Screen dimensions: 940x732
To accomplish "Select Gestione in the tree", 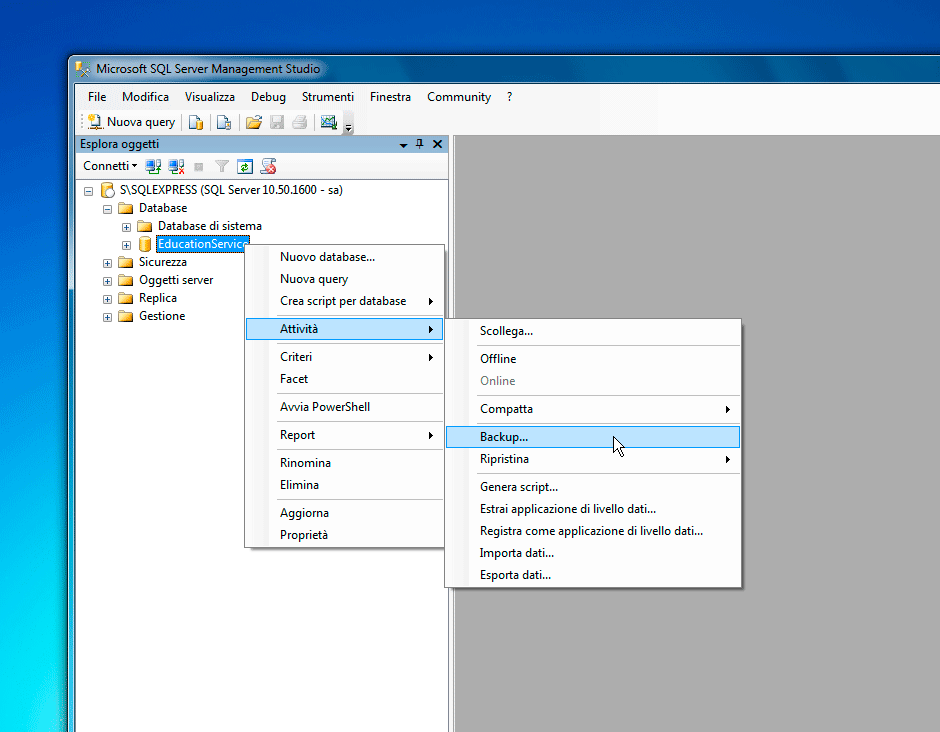I will (x=162, y=316).
